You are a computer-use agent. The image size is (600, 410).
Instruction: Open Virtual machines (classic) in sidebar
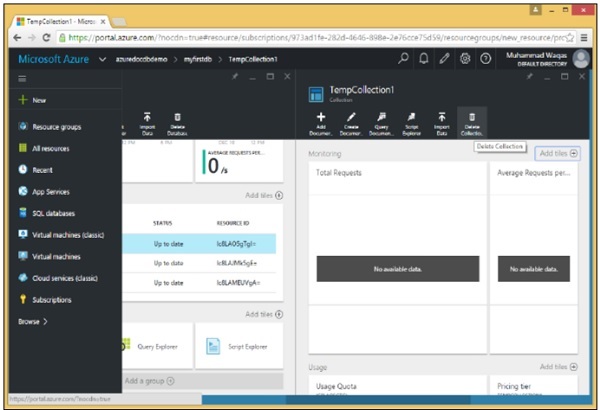(61, 235)
